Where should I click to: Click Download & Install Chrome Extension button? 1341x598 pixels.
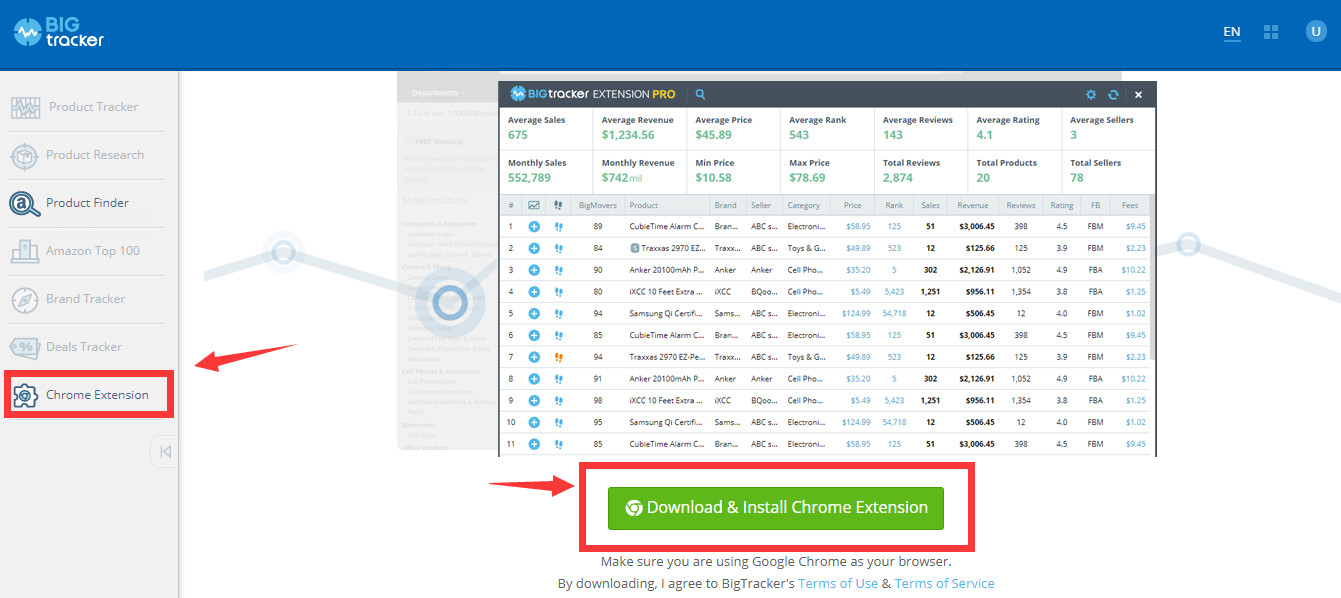tap(775, 508)
